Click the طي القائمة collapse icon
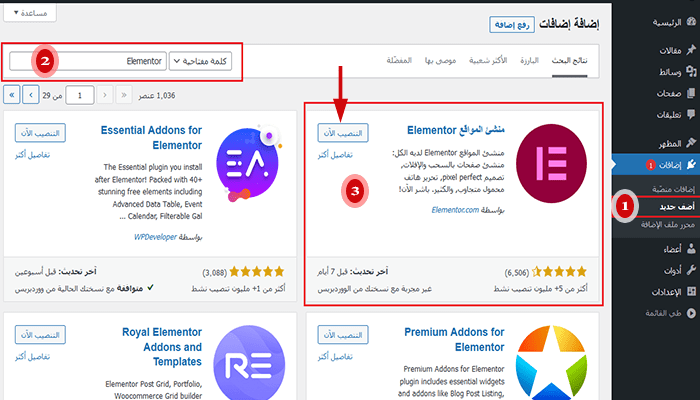This screenshot has height=400, width=700. pos(691,313)
